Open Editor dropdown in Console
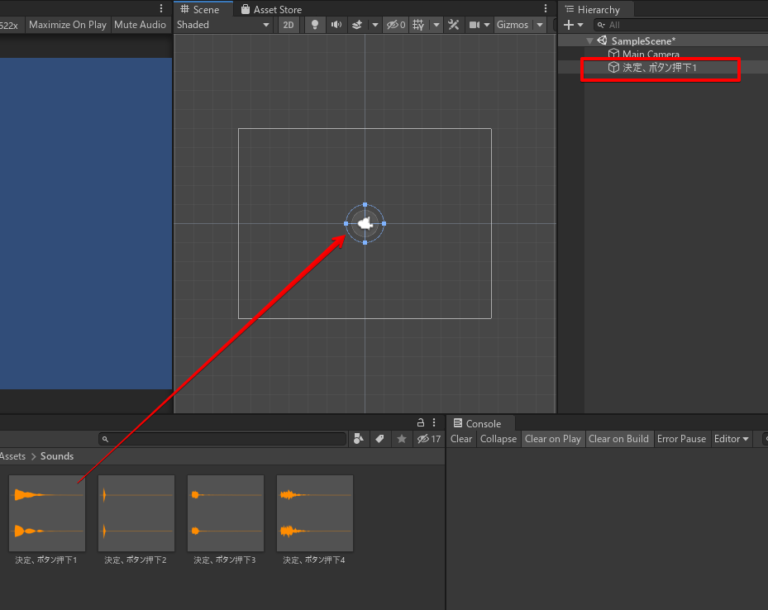Image resolution: width=768 pixels, height=610 pixels. tap(731, 439)
